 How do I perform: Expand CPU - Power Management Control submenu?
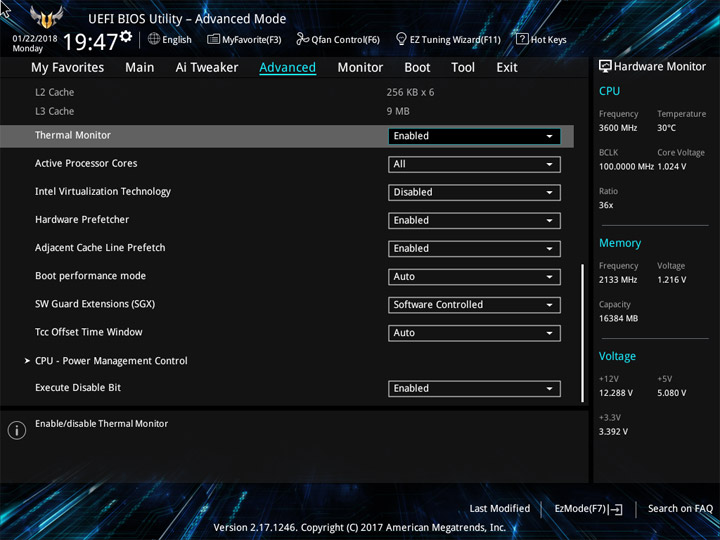coord(111,361)
